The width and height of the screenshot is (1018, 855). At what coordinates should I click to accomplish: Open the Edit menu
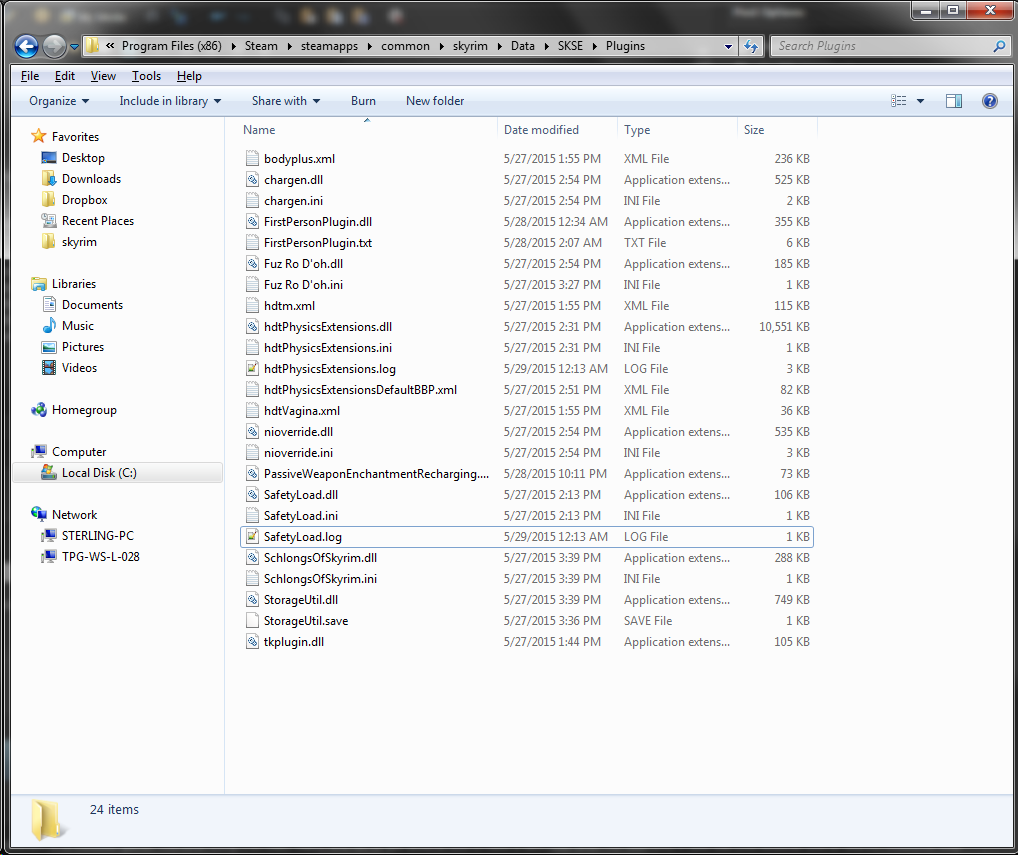pyautogui.click(x=64, y=76)
